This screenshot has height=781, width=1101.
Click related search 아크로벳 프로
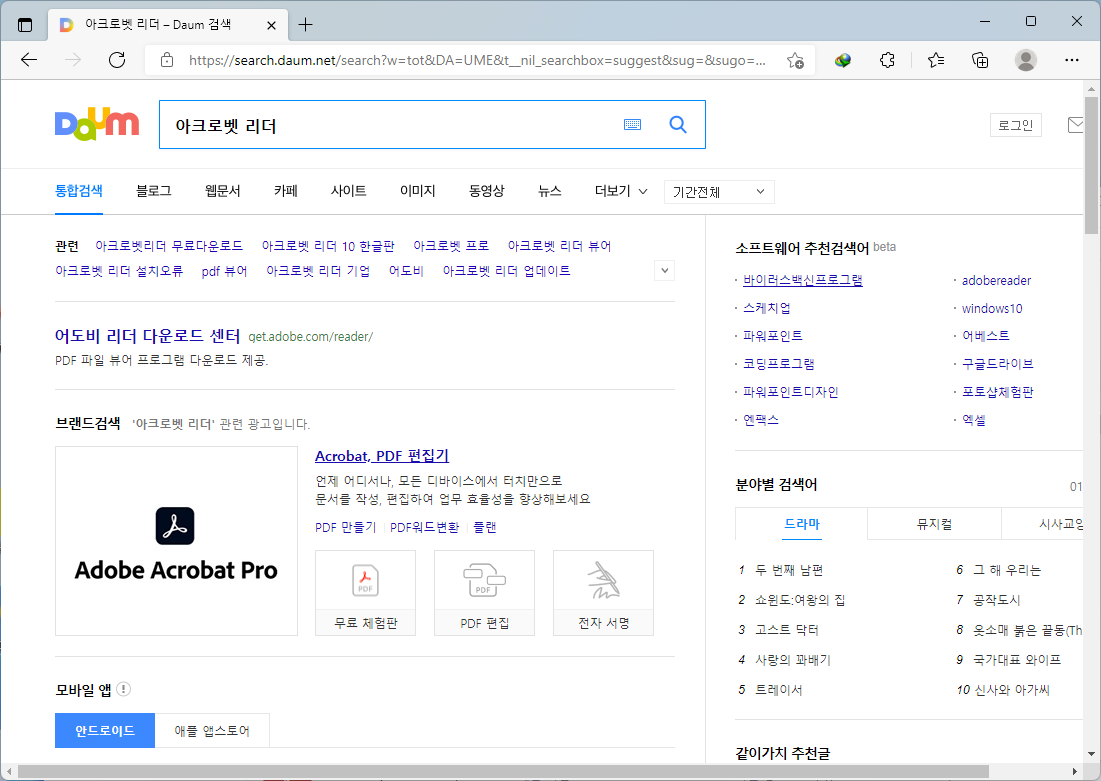451,246
